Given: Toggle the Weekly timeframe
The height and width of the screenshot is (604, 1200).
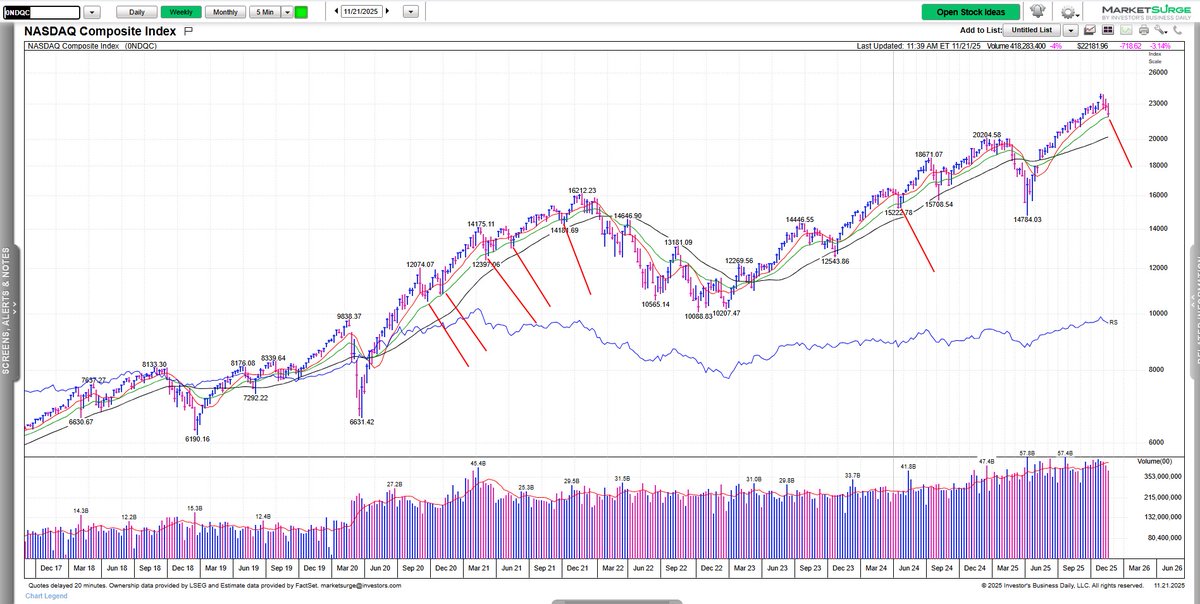Looking at the screenshot, I should [x=182, y=11].
